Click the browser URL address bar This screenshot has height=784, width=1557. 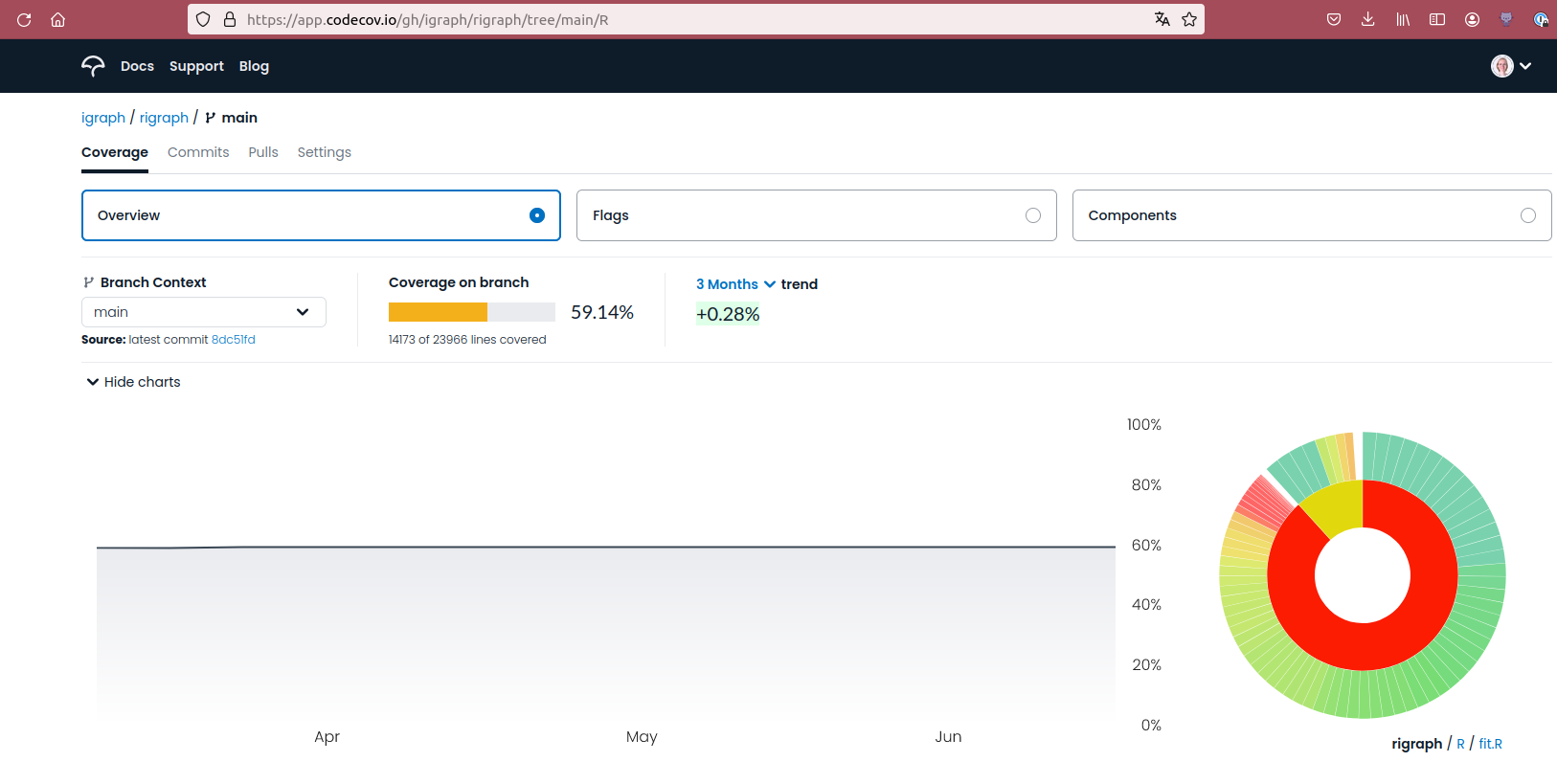(695, 19)
